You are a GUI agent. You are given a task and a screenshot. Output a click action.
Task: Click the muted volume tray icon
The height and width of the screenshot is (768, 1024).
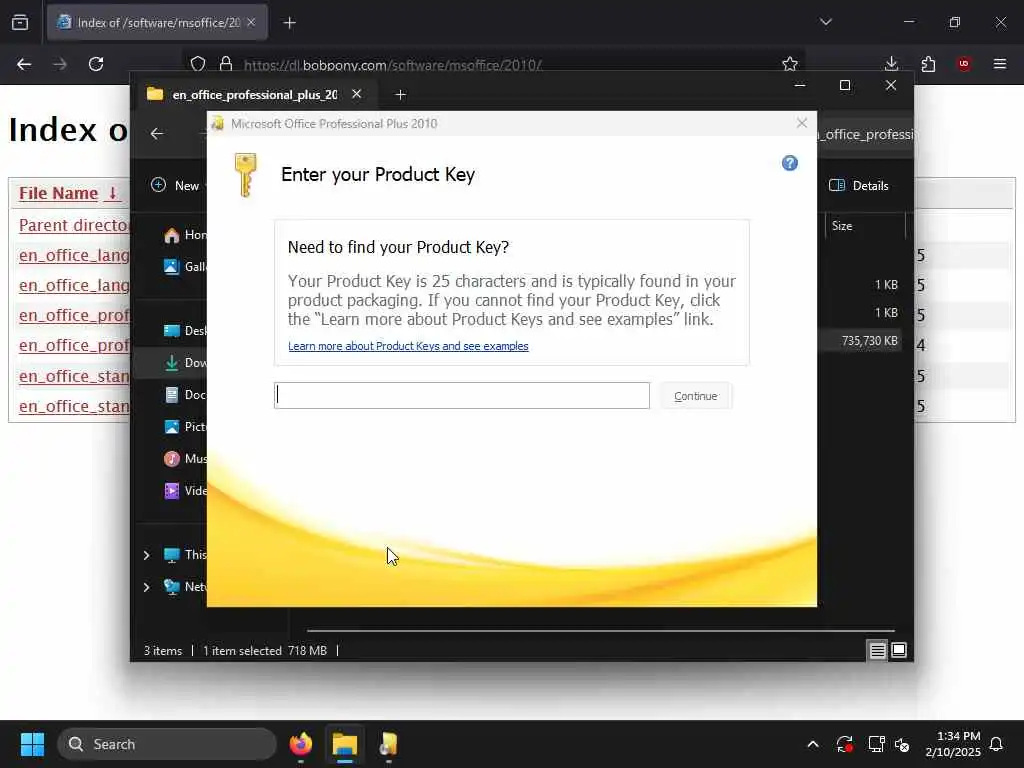903,744
